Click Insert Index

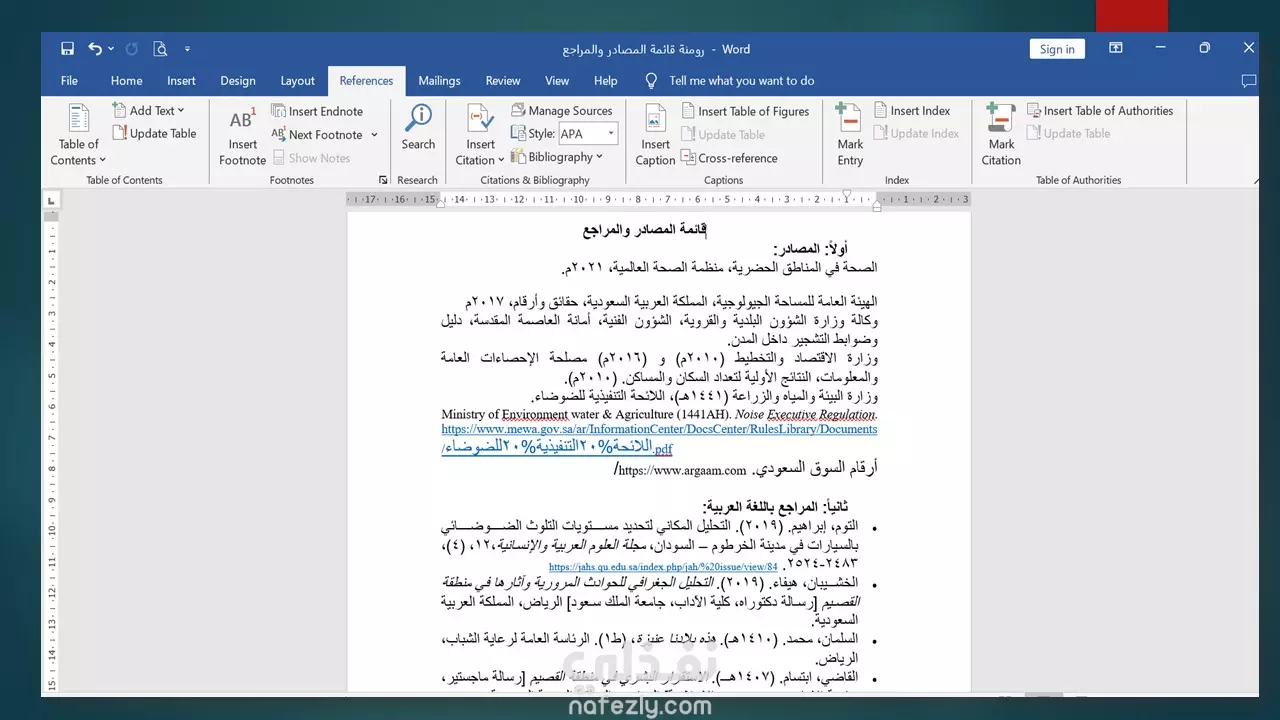912,111
